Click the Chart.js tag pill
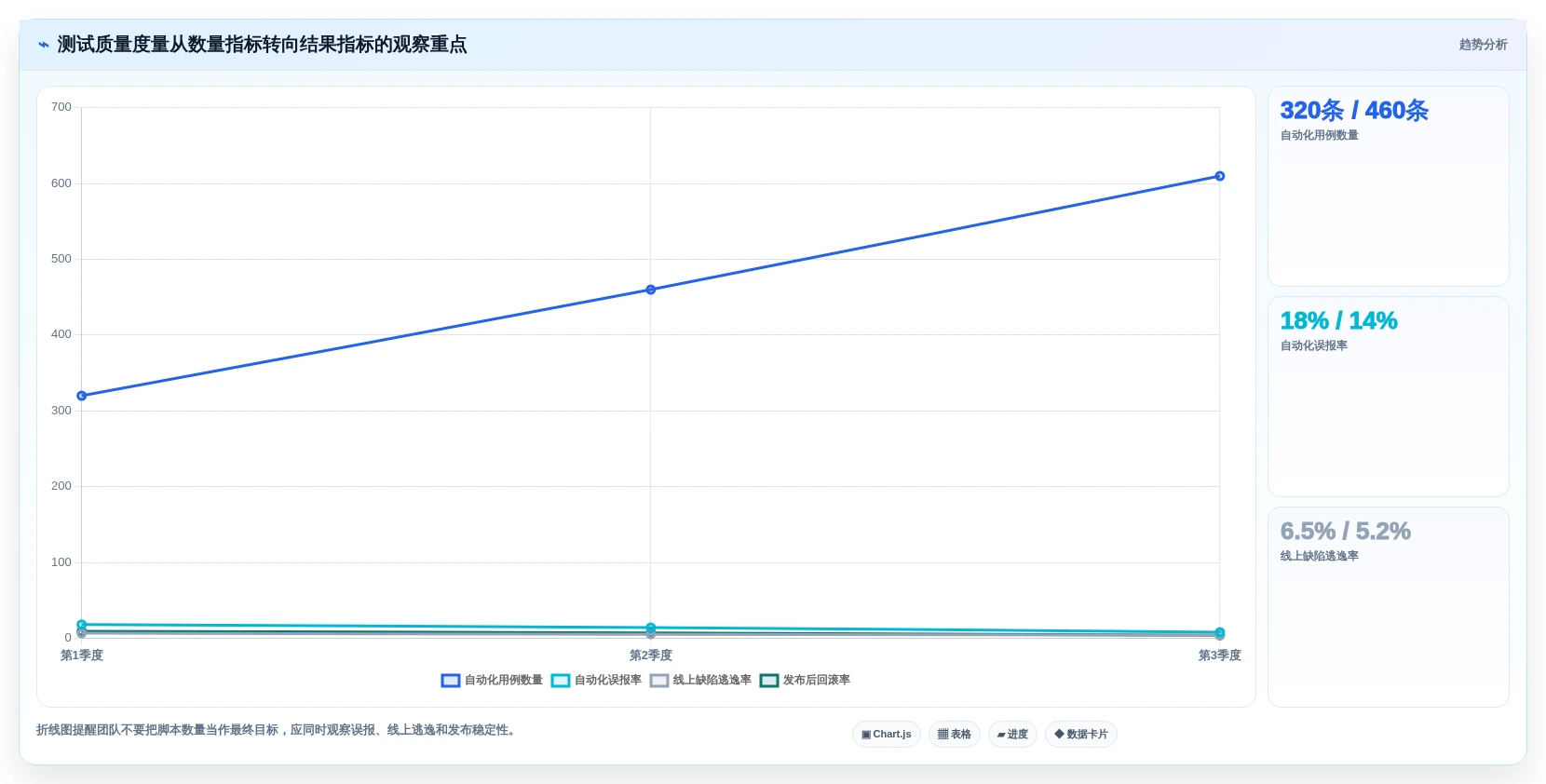The width and height of the screenshot is (1546, 784). tap(887, 735)
